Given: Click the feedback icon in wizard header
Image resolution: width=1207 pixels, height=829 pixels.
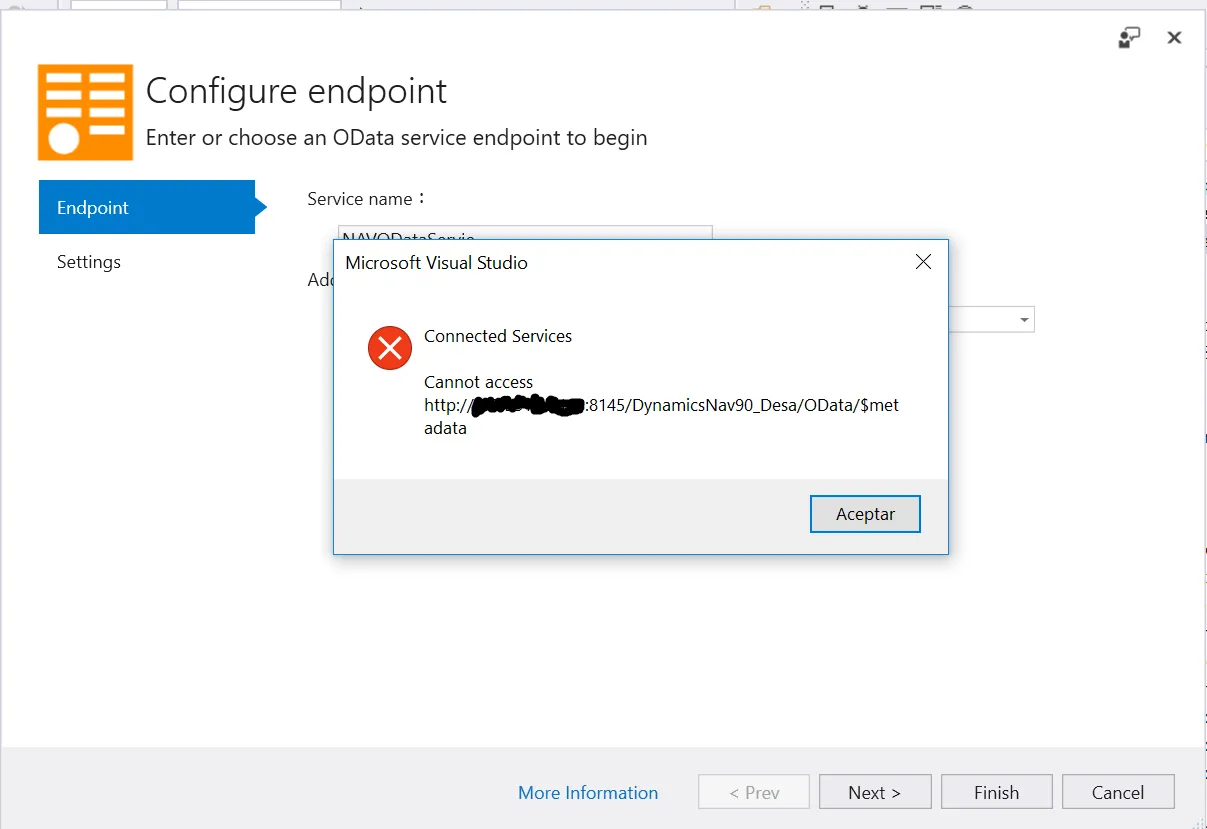Looking at the screenshot, I should 1129,38.
